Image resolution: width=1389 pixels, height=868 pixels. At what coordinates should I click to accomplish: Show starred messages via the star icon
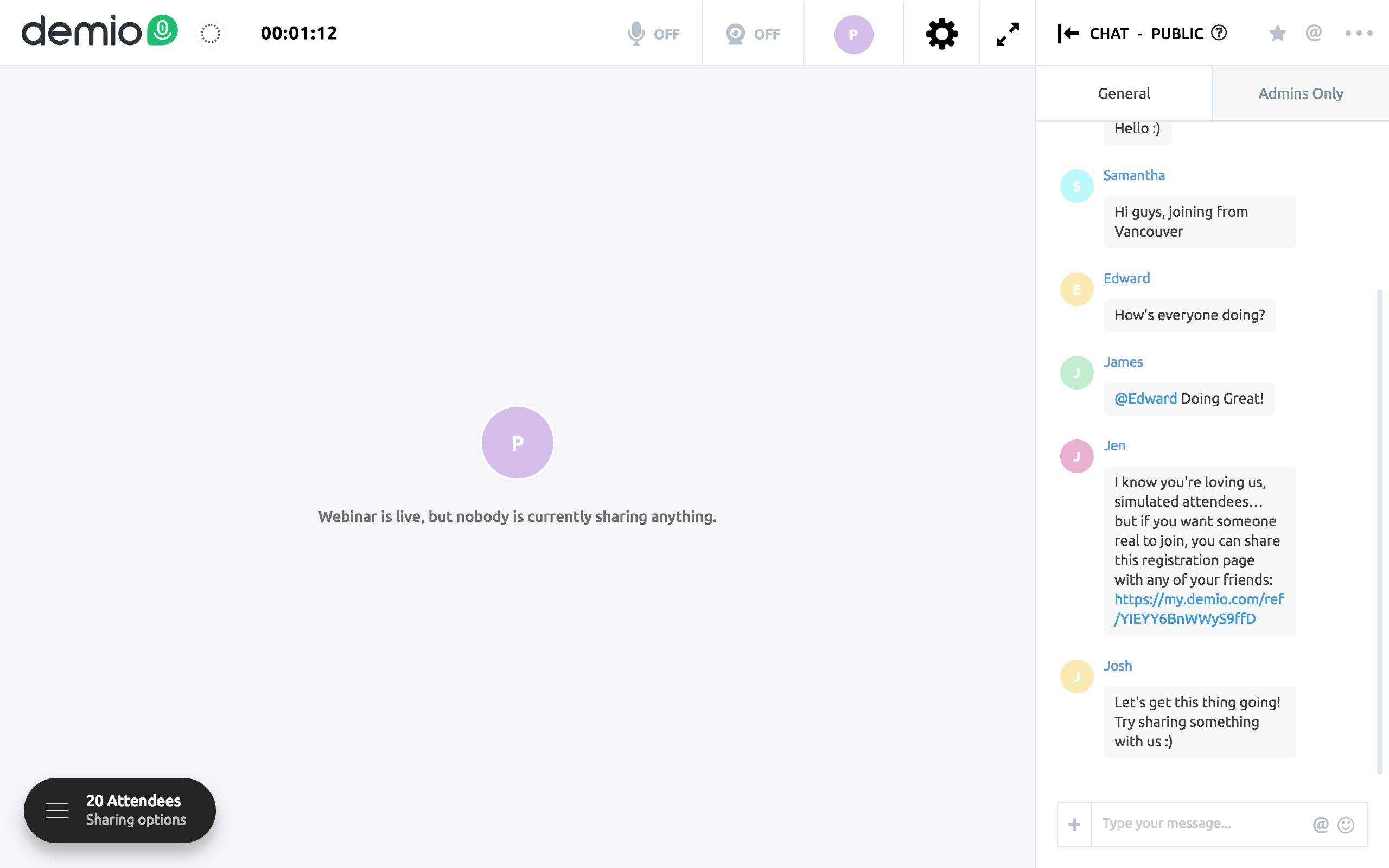(1277, 33)
